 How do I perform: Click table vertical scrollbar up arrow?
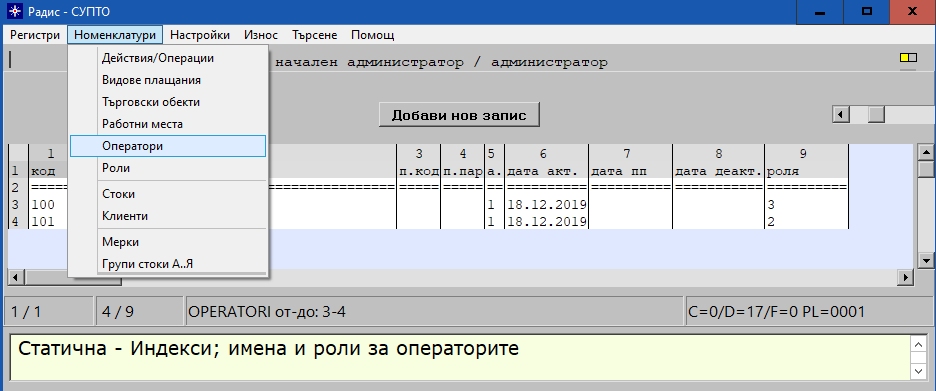point(925,152)
